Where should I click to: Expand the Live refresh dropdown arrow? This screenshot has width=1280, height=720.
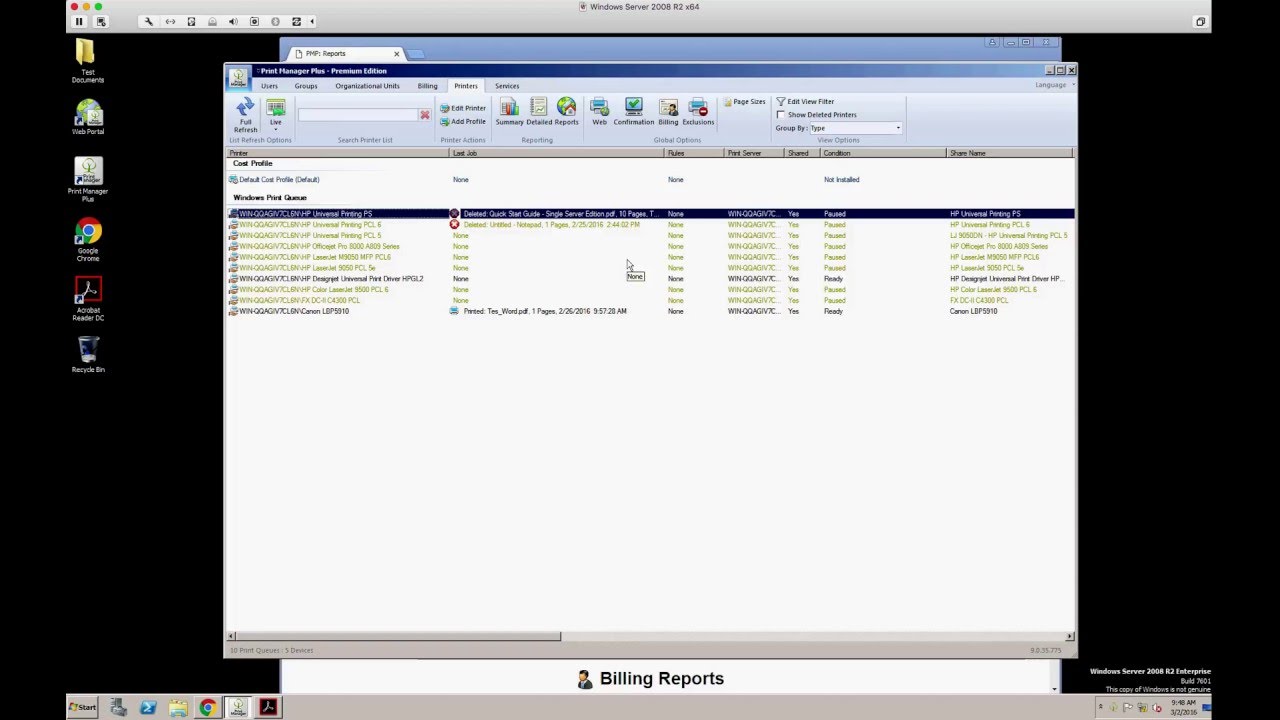pos(275,130)
